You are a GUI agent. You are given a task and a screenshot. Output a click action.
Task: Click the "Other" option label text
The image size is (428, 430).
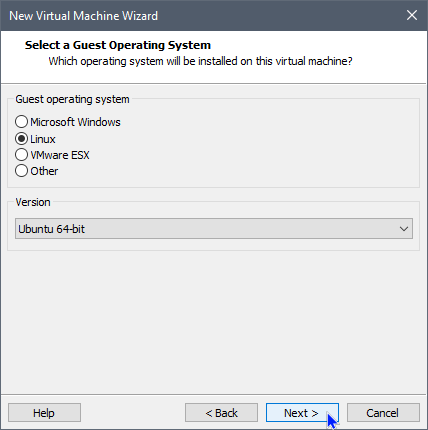click(44, 171)
